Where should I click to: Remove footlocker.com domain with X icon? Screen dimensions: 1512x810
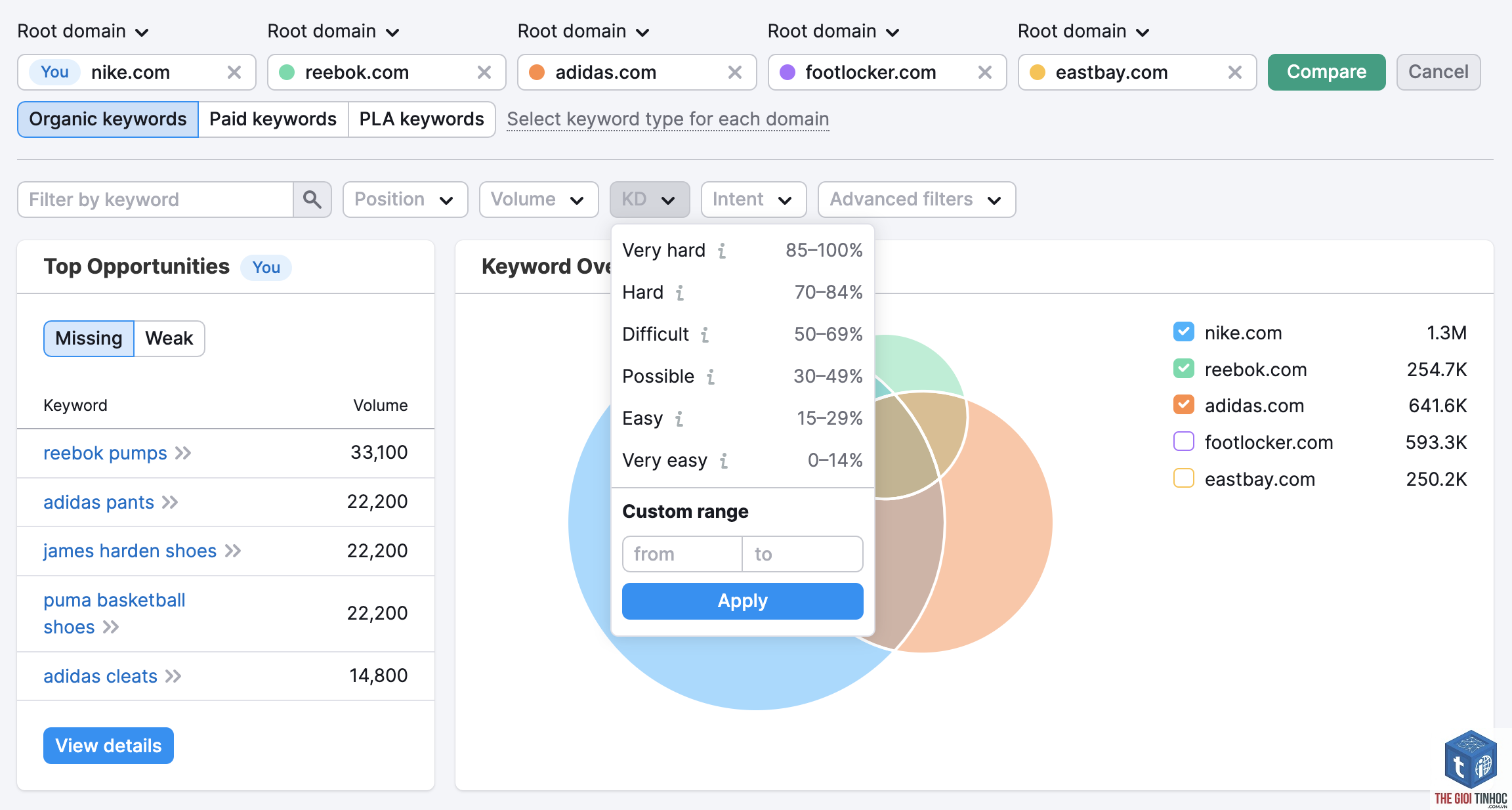[985, 72]
